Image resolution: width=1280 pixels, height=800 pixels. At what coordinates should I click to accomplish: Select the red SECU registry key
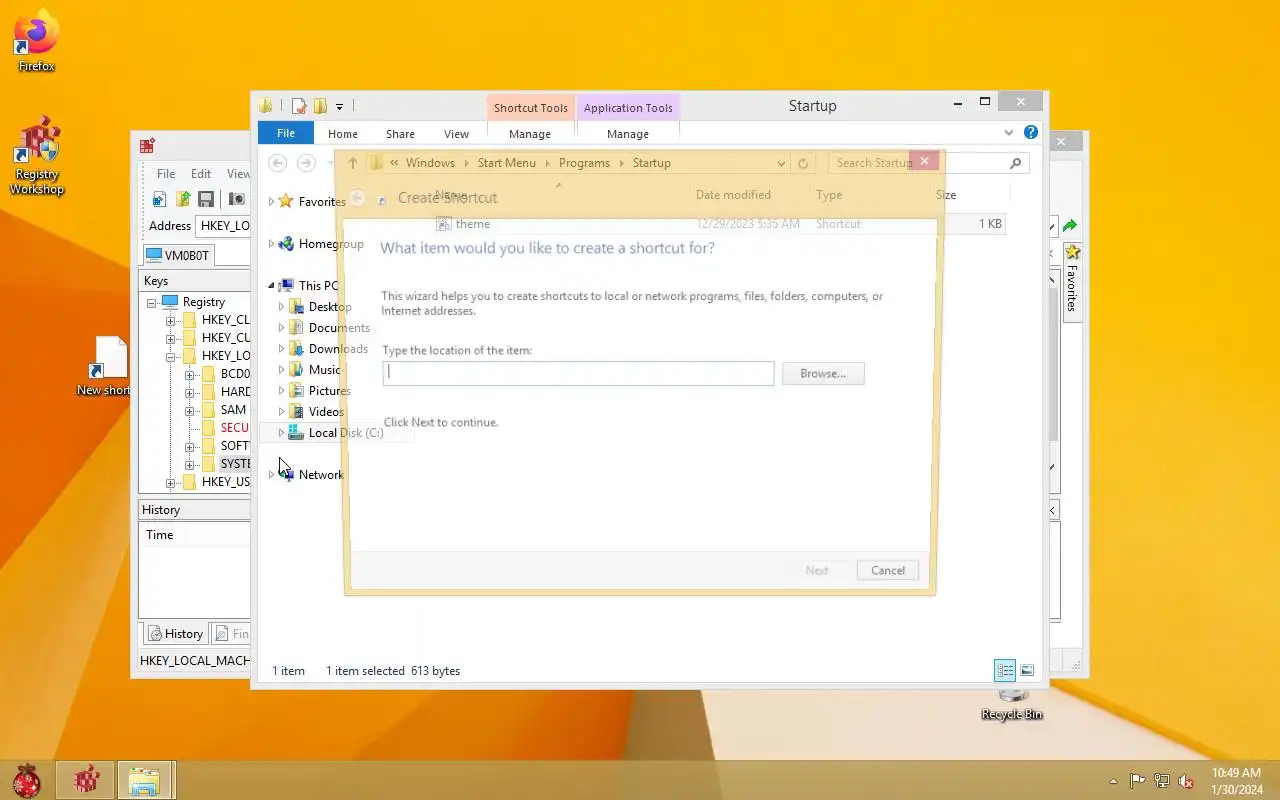[x=235, y=428]
